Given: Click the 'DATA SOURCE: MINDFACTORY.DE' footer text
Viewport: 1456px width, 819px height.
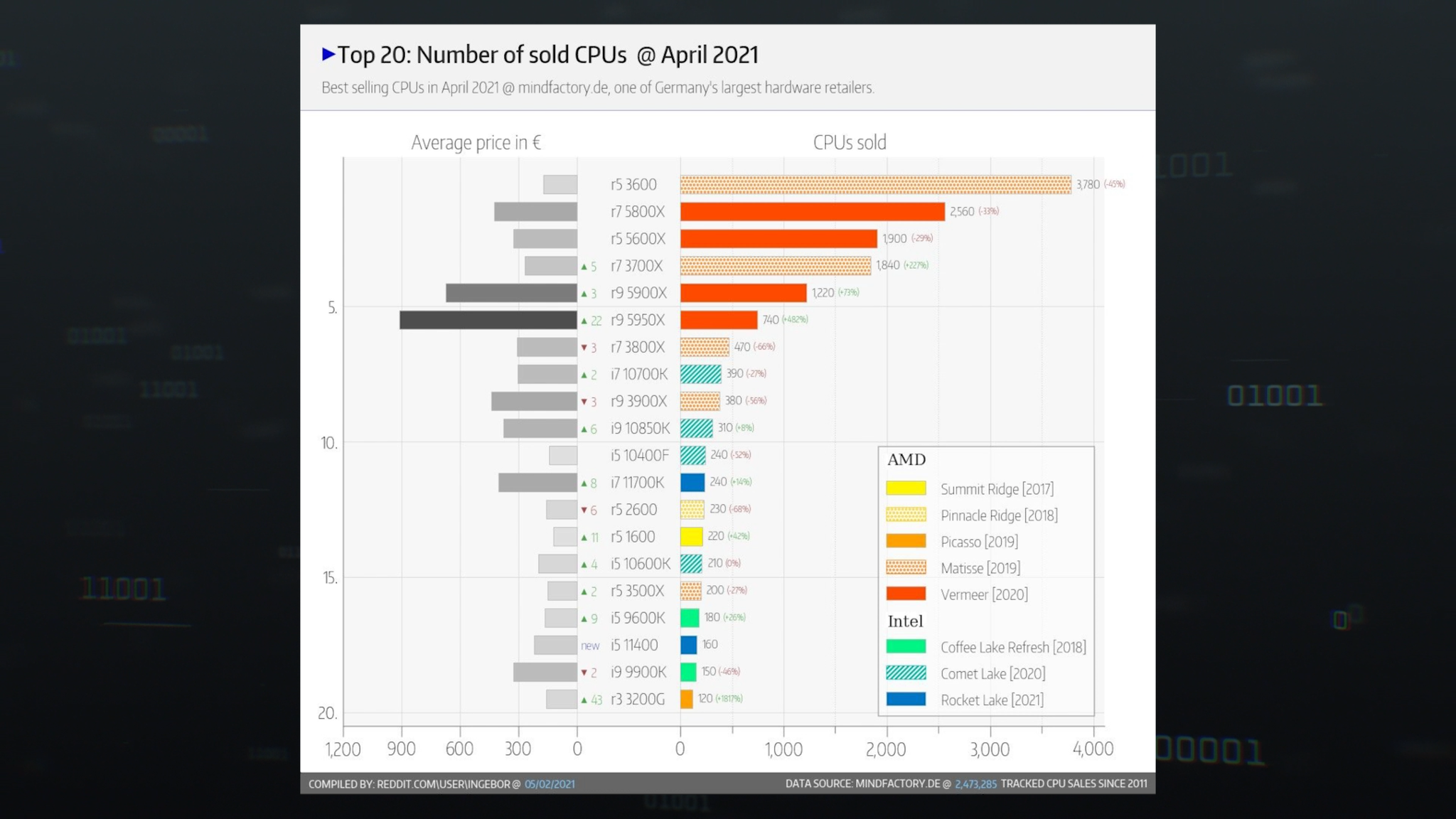Looking at the screenshot, I should [x=862, y=783].
